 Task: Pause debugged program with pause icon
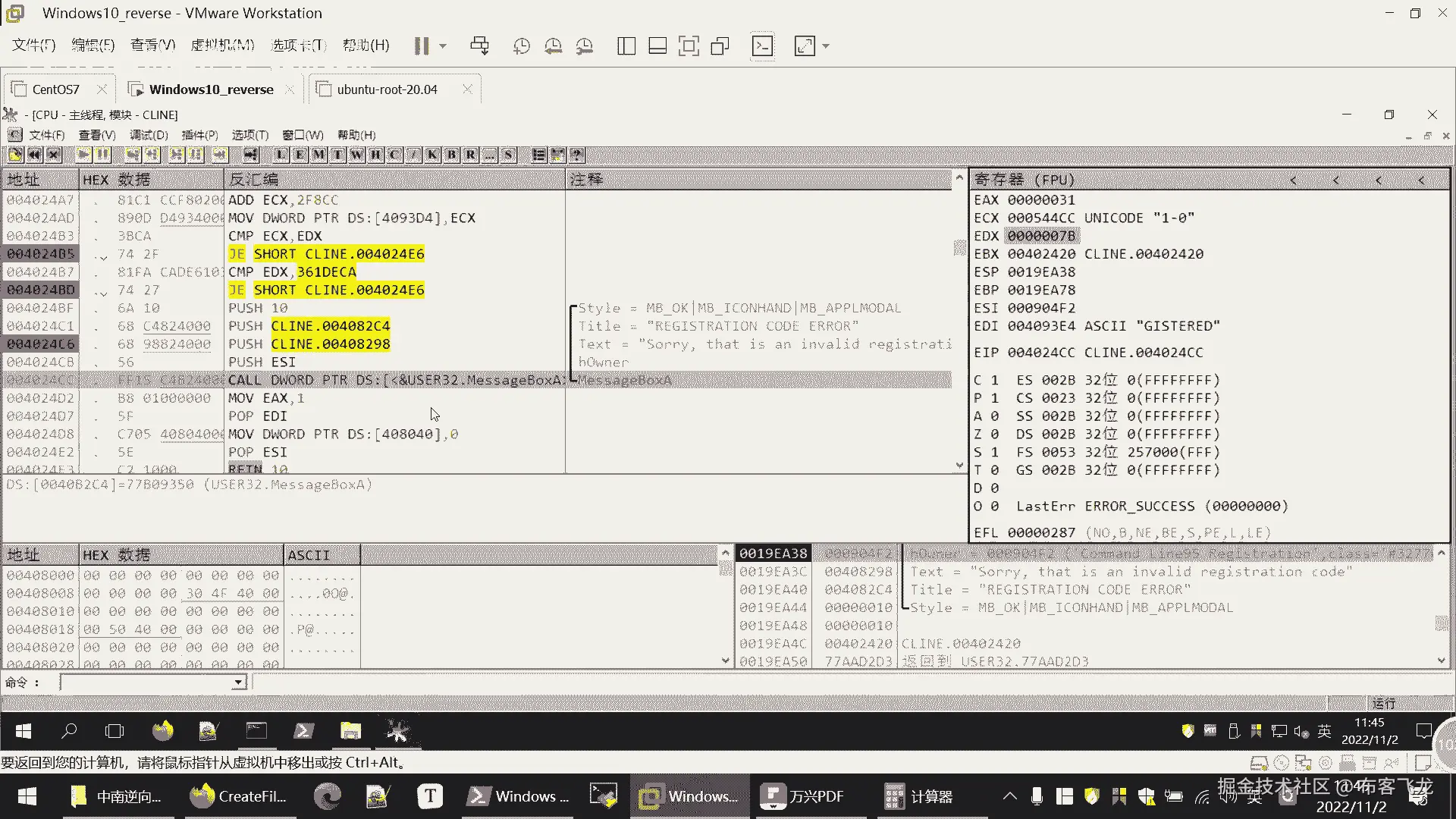[x=103, y=155]
